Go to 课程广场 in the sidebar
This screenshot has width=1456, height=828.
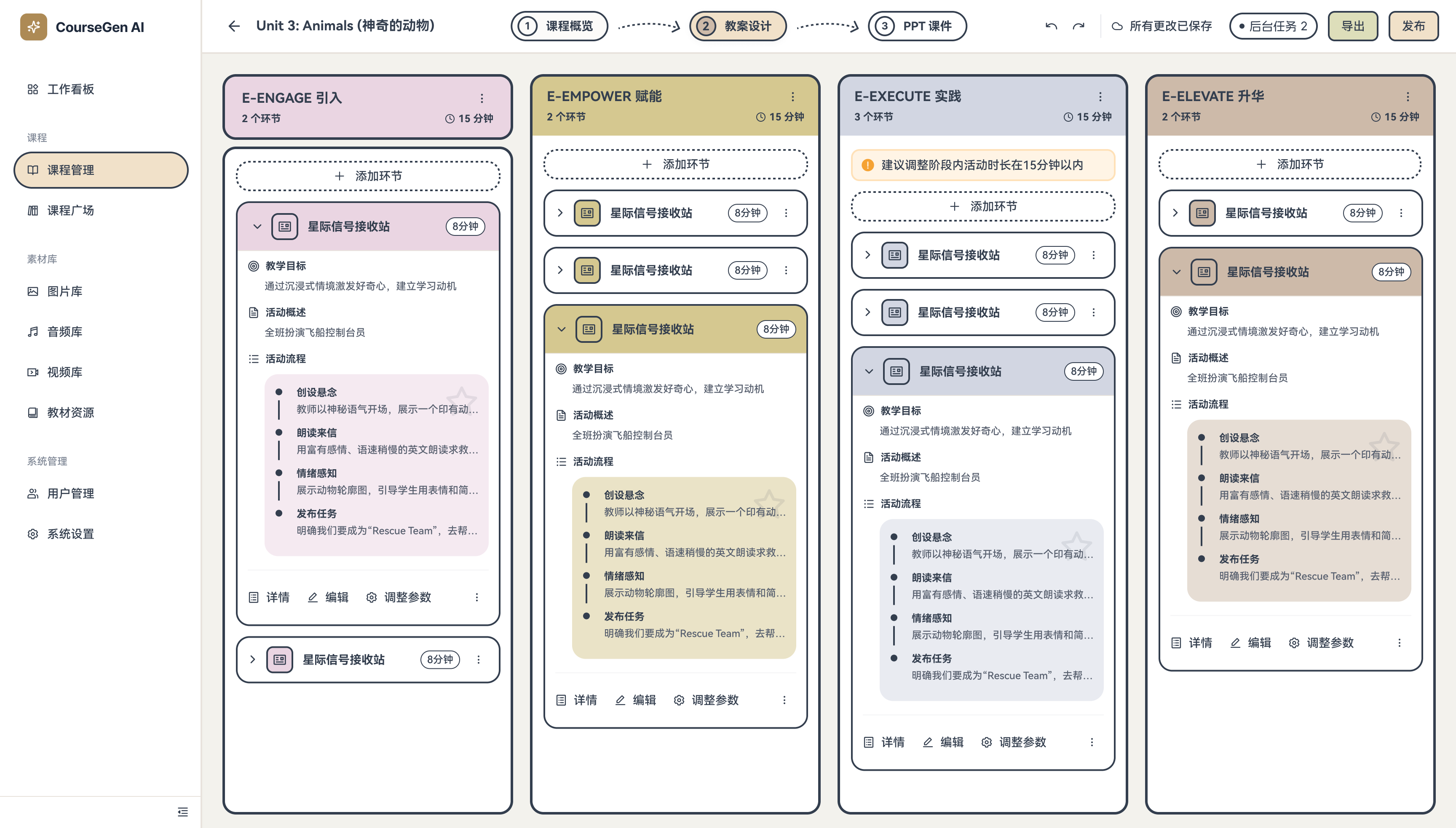point(101,211)
